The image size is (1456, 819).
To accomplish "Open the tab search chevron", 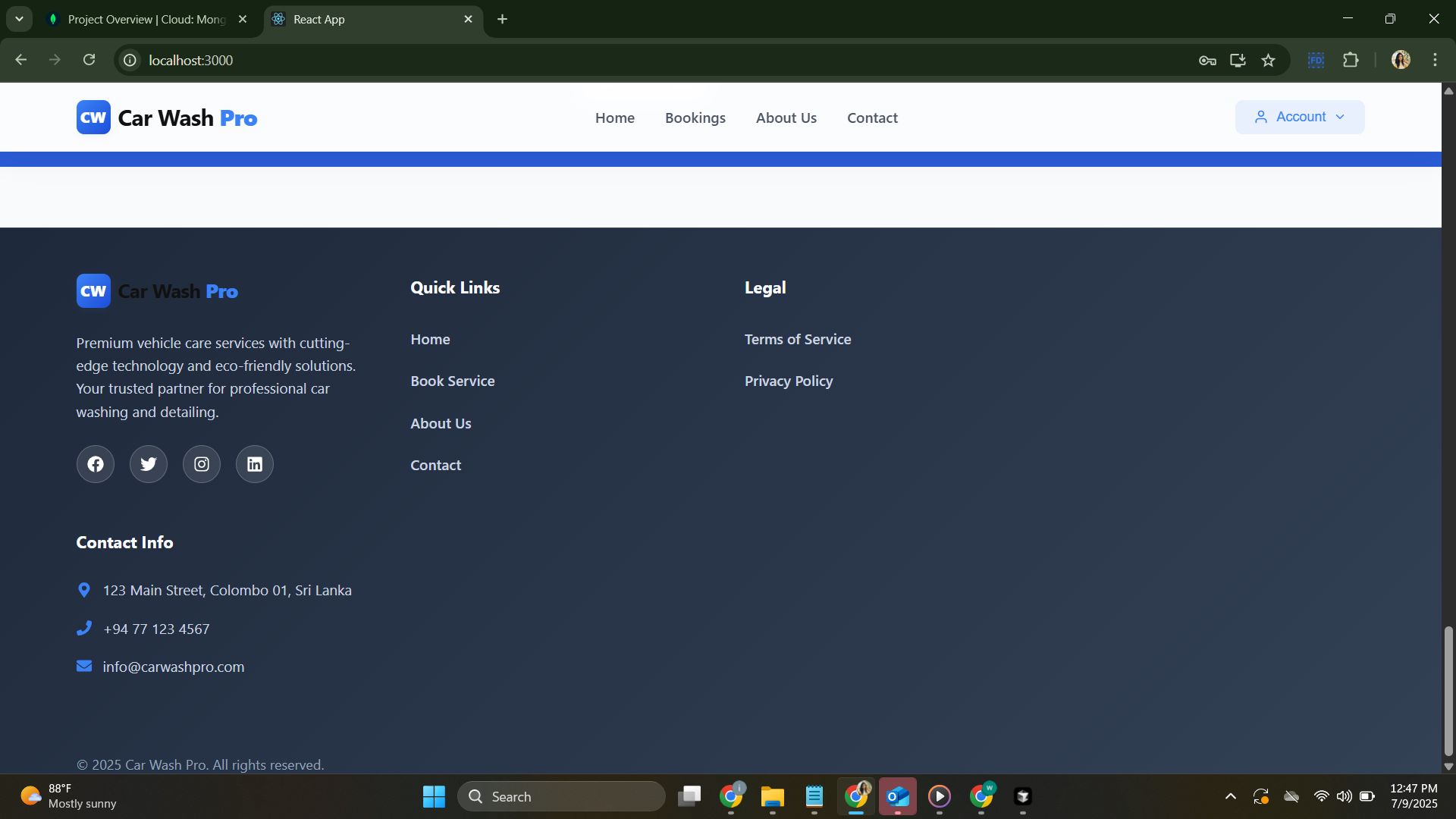I will pyautogui.click(x=19, y=19).
